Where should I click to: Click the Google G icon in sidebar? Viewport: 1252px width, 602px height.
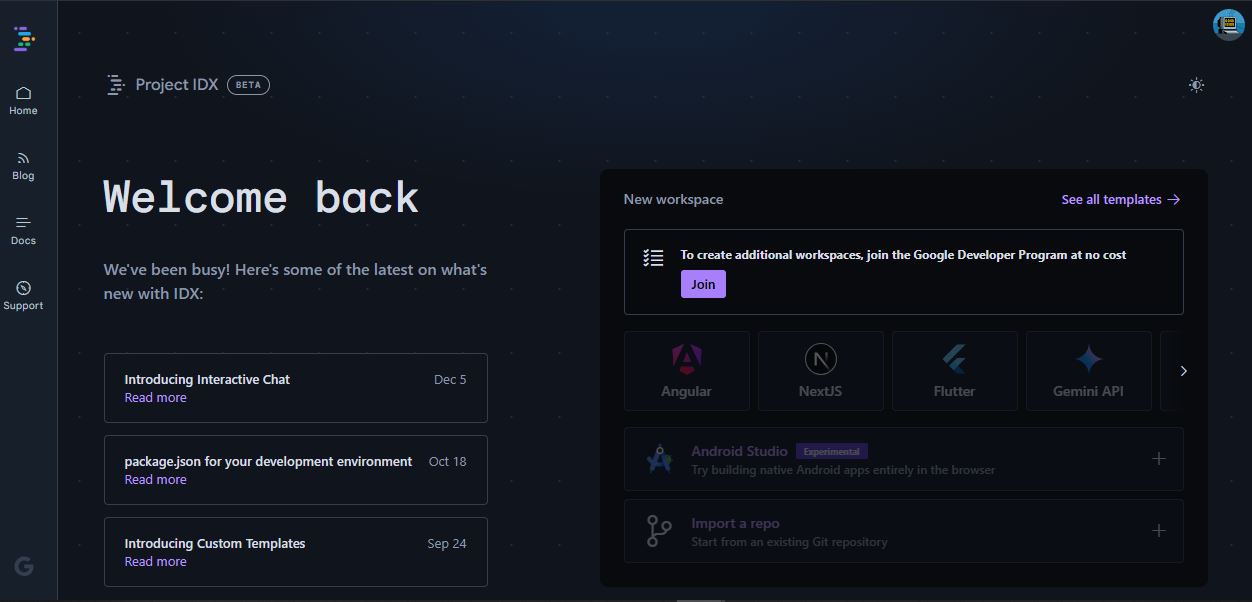click(24, 566)
